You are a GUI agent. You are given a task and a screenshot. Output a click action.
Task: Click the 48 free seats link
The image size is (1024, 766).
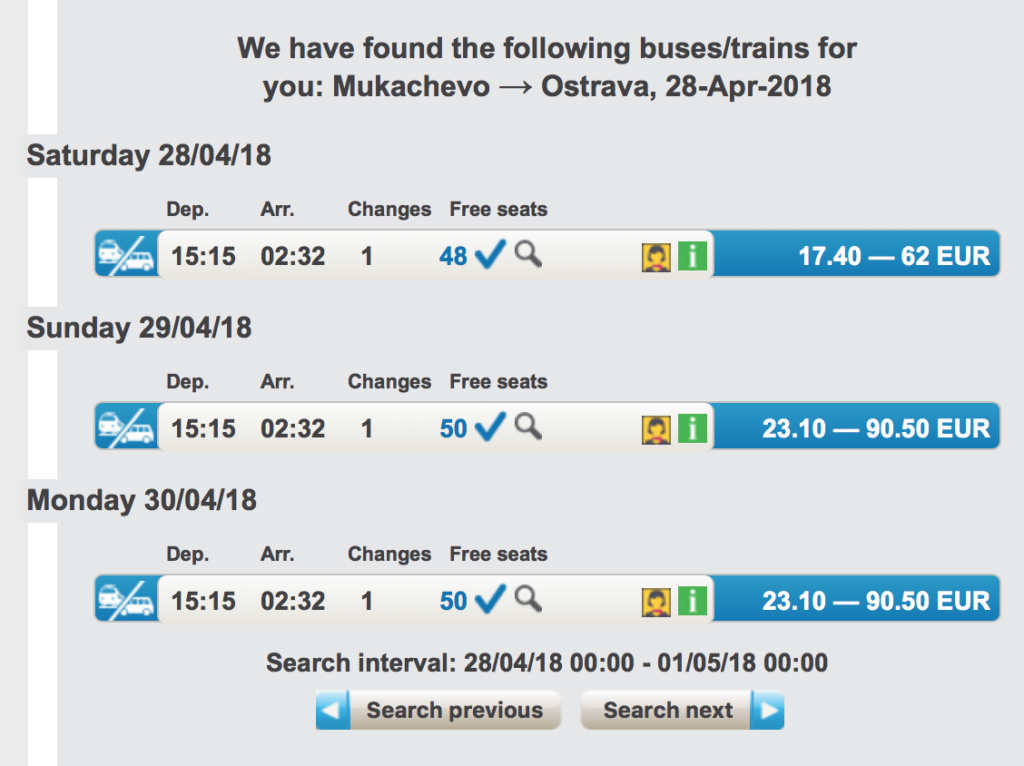click(453, 257)
